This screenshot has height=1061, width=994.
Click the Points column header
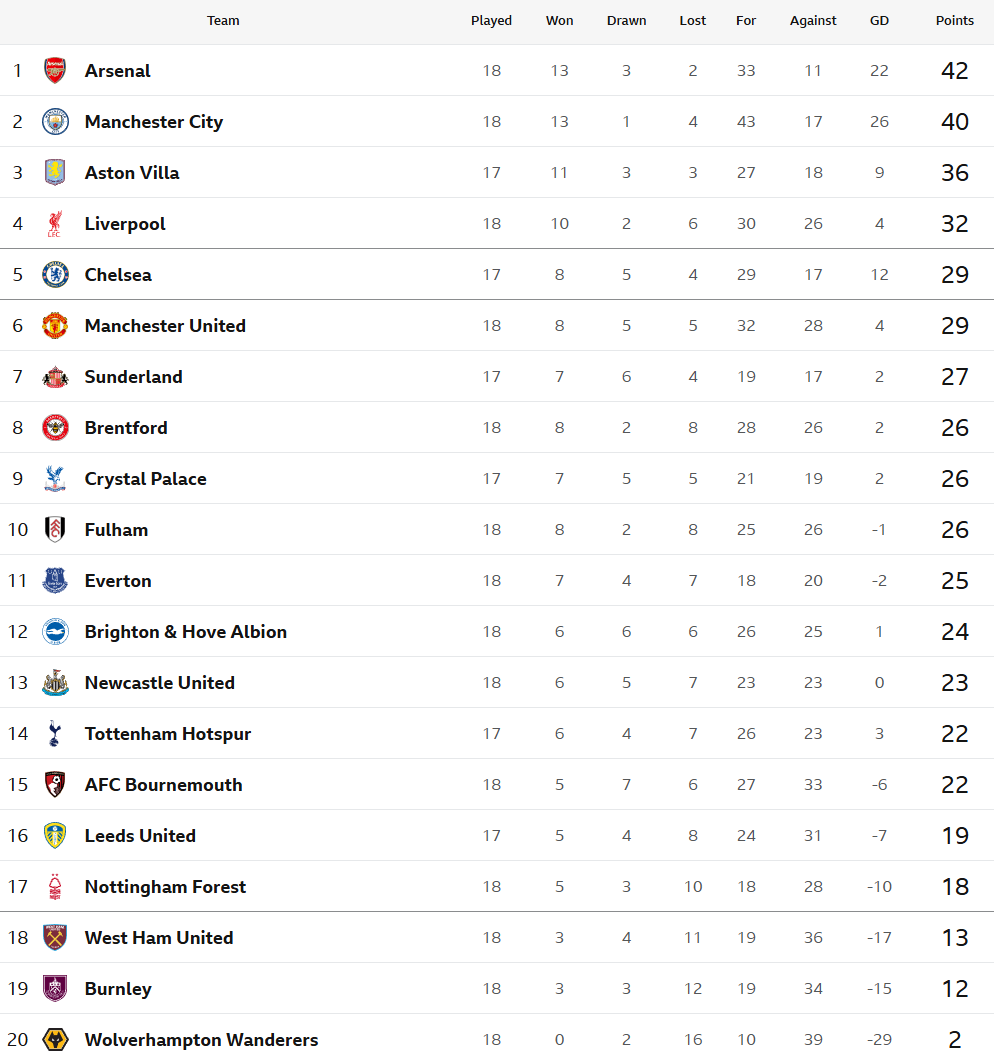955,21
